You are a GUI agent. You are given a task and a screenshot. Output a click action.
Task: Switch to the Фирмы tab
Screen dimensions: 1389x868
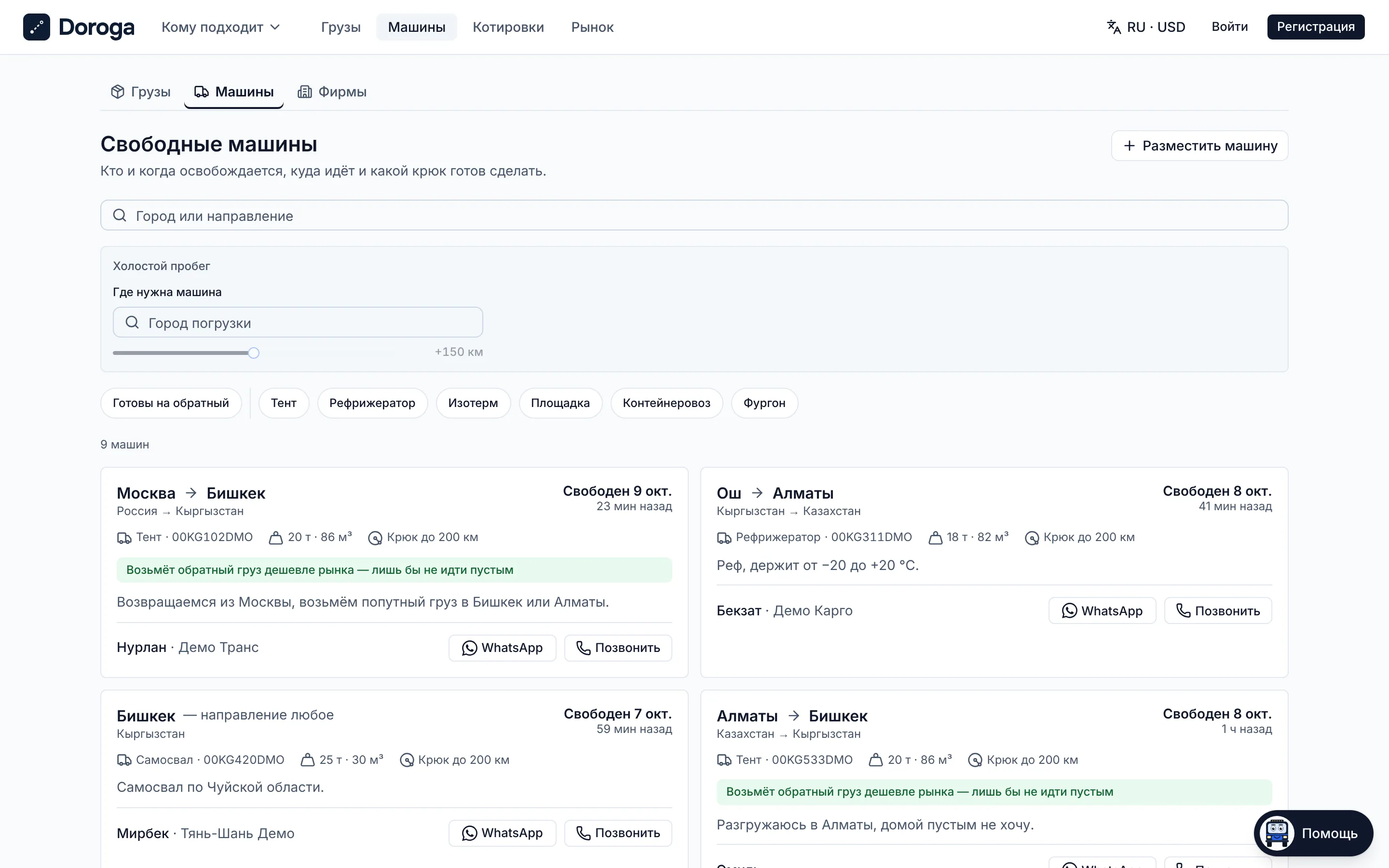(x=332, y=92)
